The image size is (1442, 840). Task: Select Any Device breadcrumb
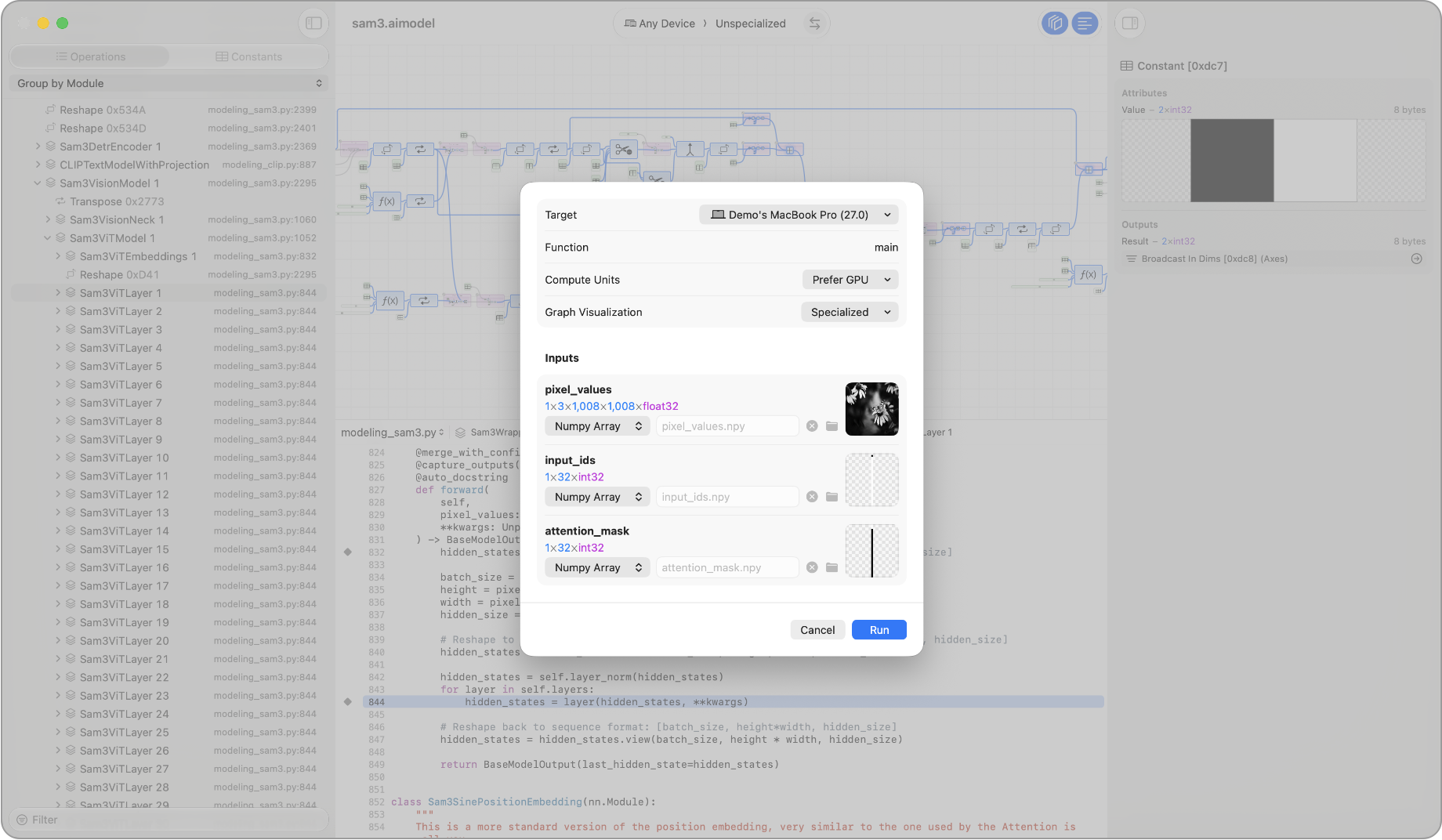[659, 24]
